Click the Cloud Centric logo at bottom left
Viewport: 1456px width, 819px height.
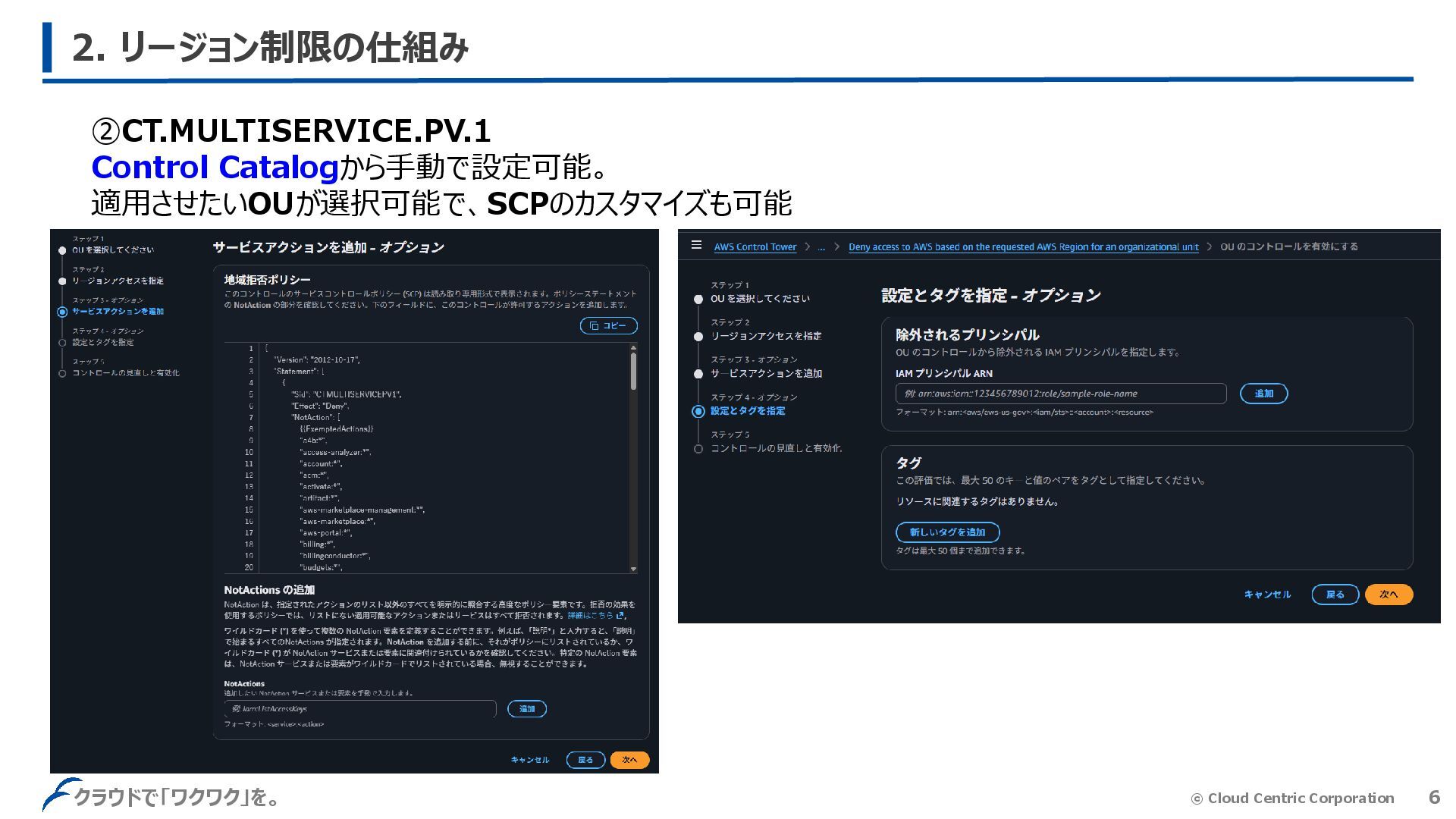(x=61, y=793)
